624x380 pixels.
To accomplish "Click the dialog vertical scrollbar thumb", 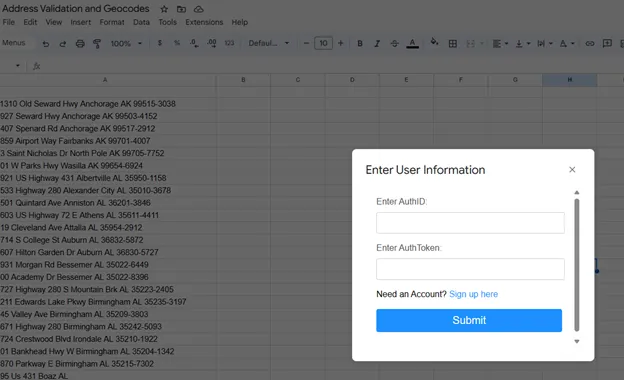I will tap(577, 265).
